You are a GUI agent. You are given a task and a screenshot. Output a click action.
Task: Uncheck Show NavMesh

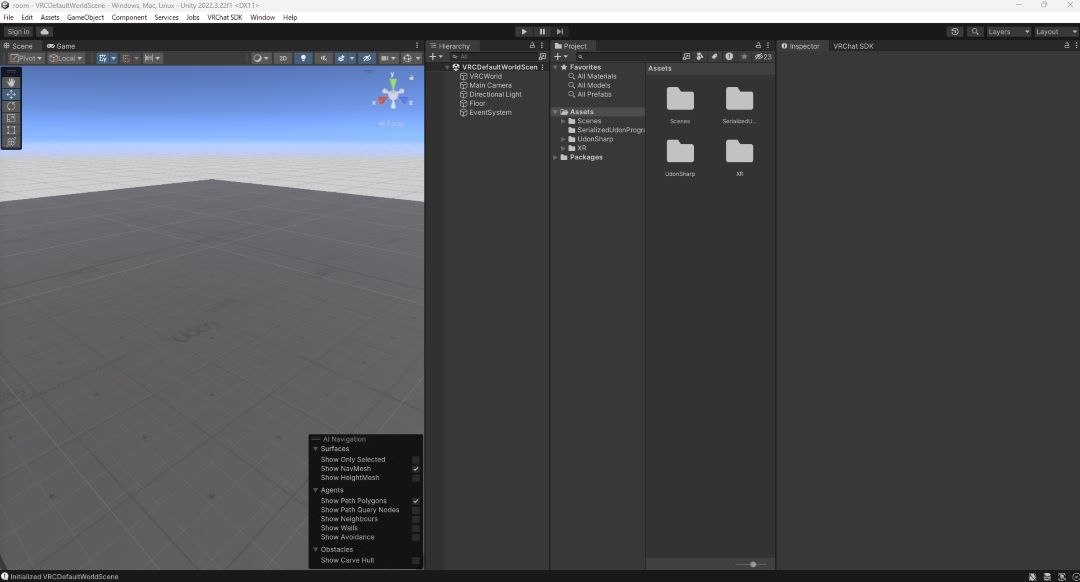coord(415,468)
